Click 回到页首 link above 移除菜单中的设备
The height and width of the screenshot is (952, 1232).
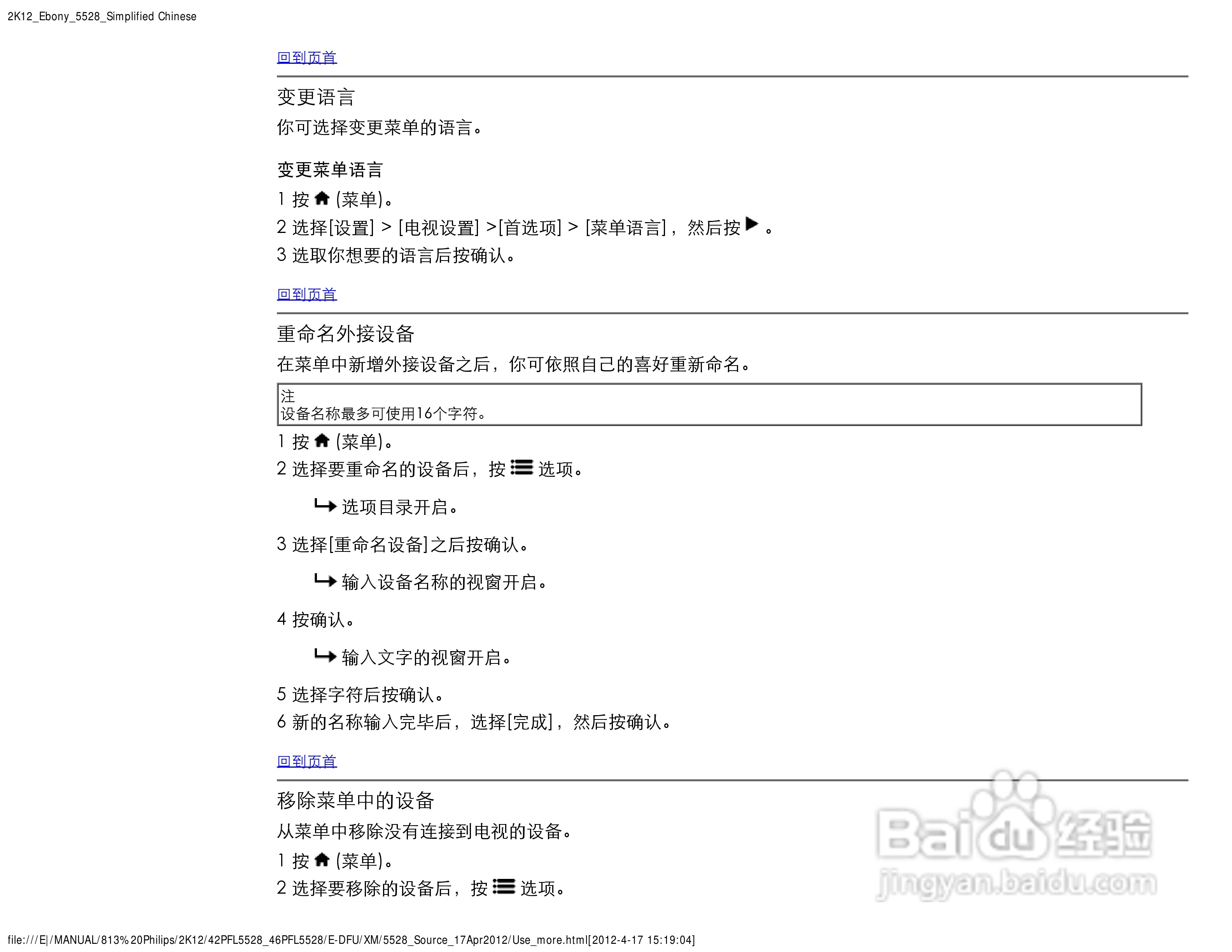[x=306, y=761]
